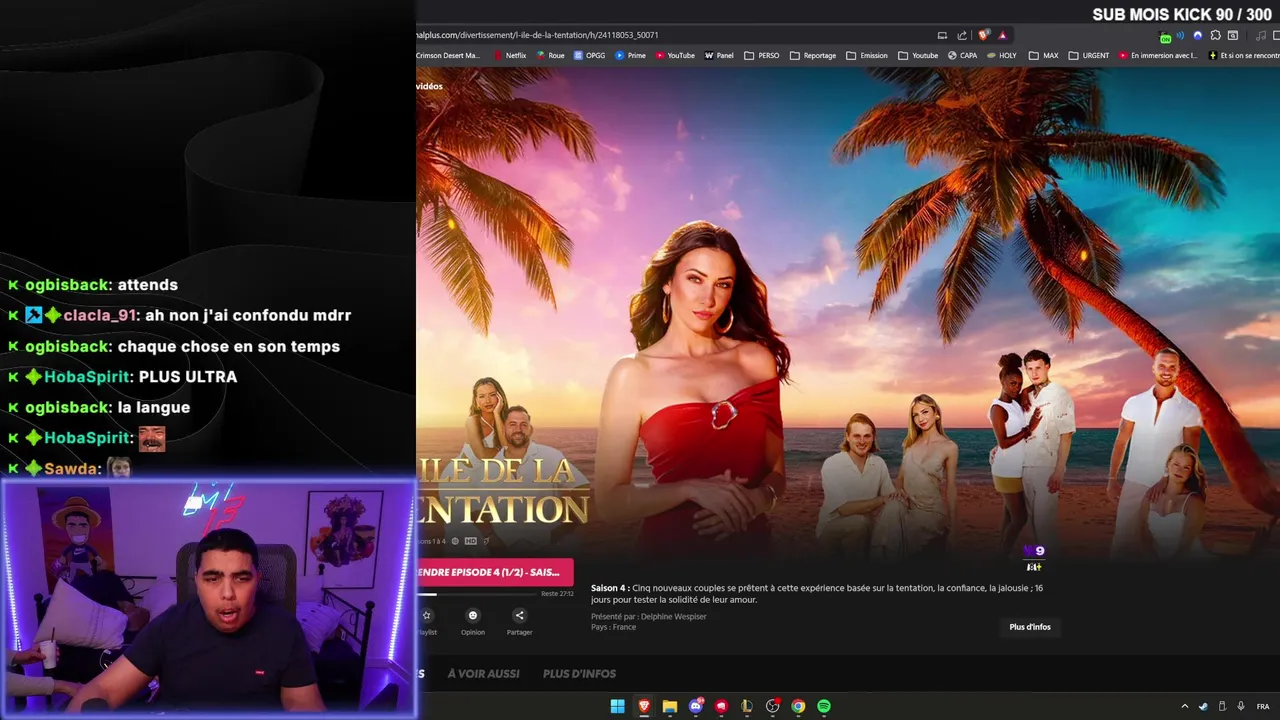Open File Explorer from the taskbar
Screen dimensions: 1280x720
pyautogui.click(x=670, y=706)
